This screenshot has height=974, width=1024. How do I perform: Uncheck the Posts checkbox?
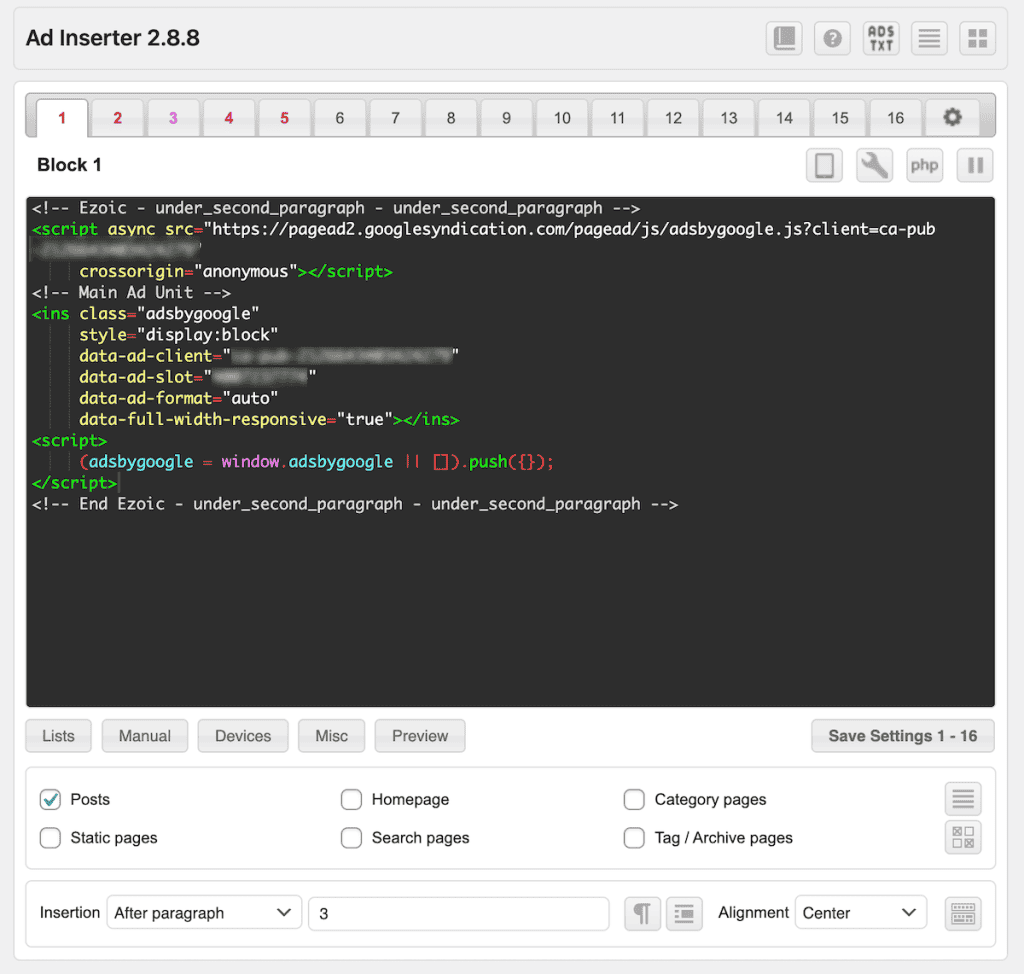50,799
